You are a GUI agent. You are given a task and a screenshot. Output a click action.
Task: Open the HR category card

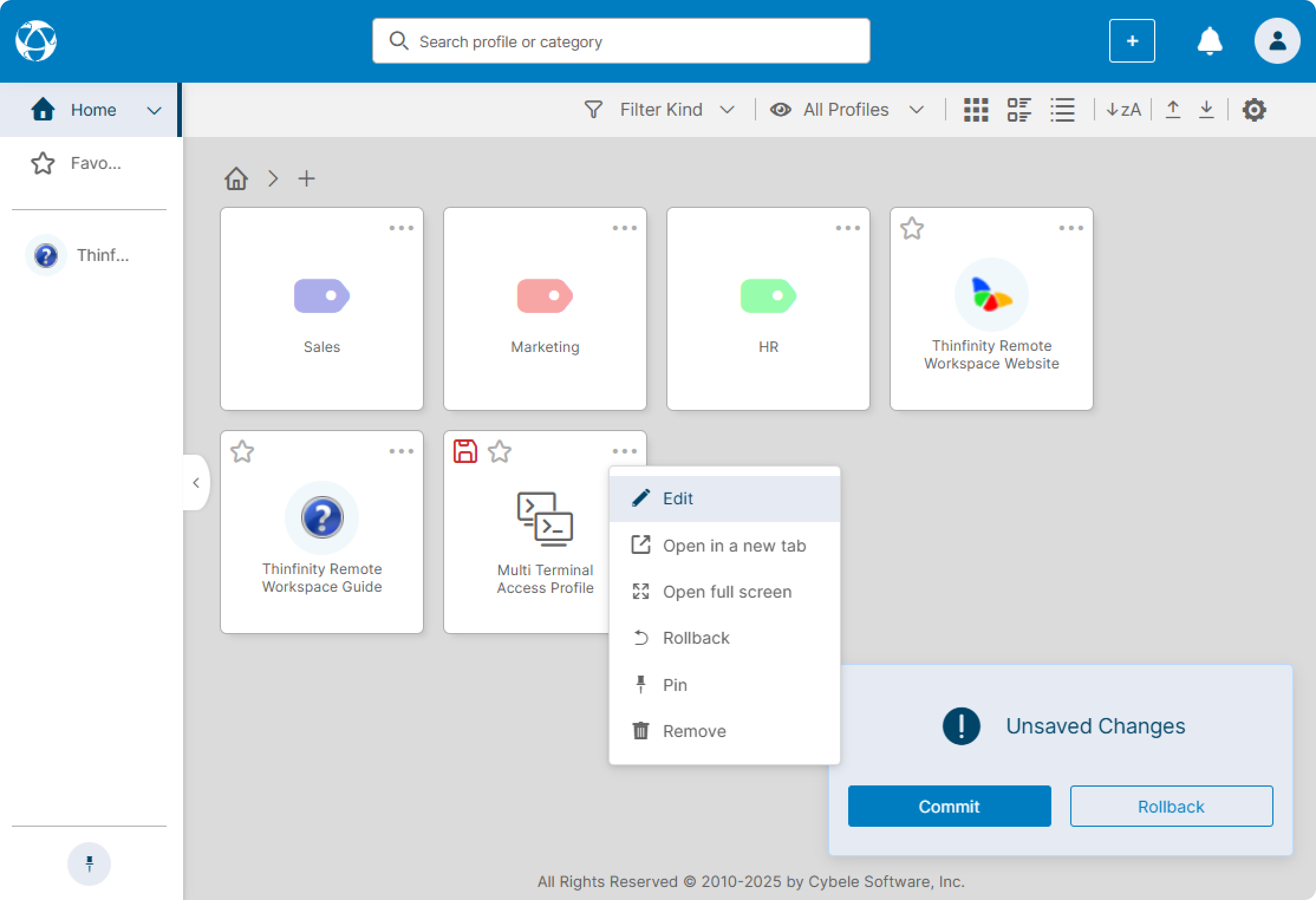768,309
